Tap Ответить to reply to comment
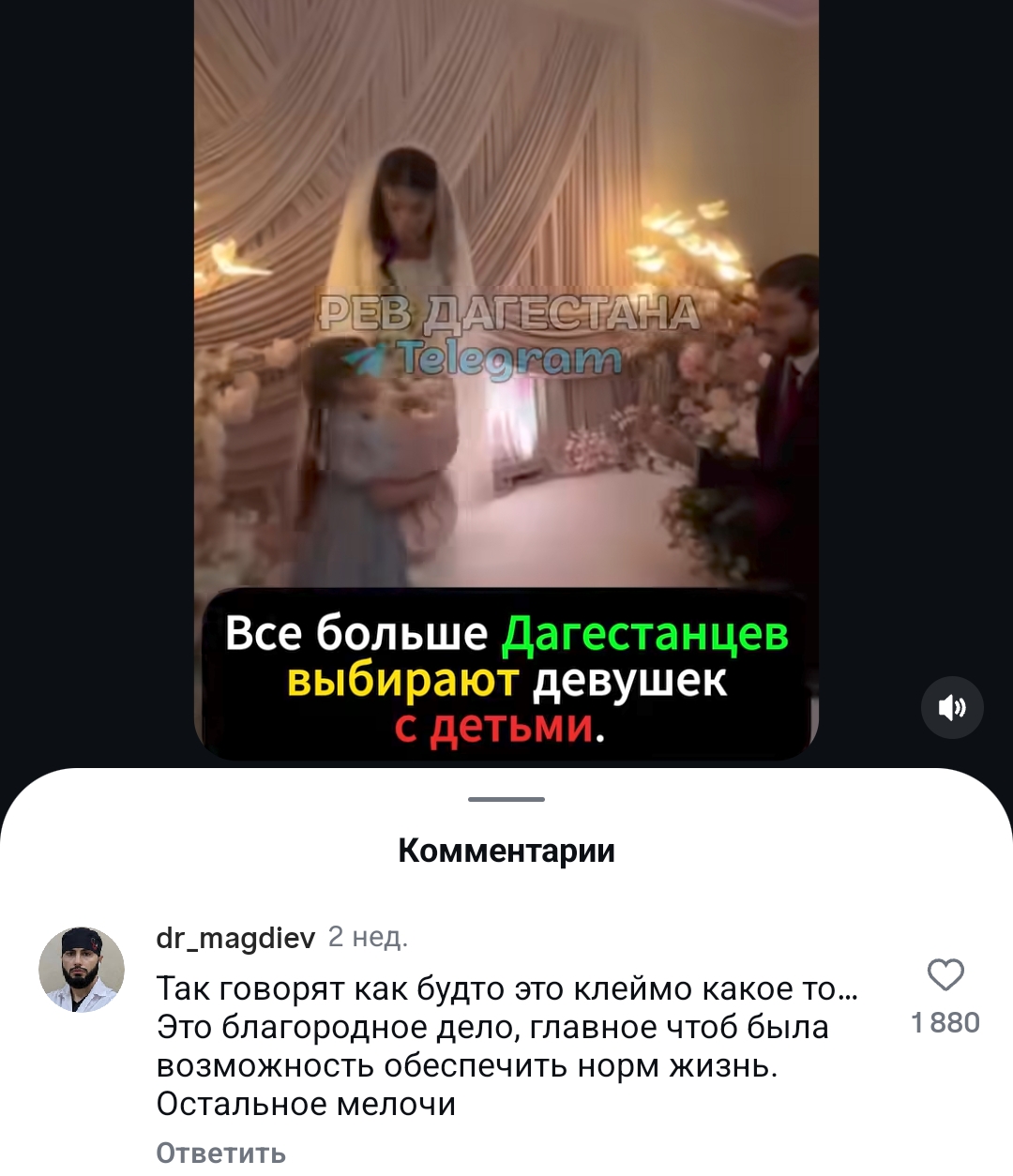 [220, 1153]
